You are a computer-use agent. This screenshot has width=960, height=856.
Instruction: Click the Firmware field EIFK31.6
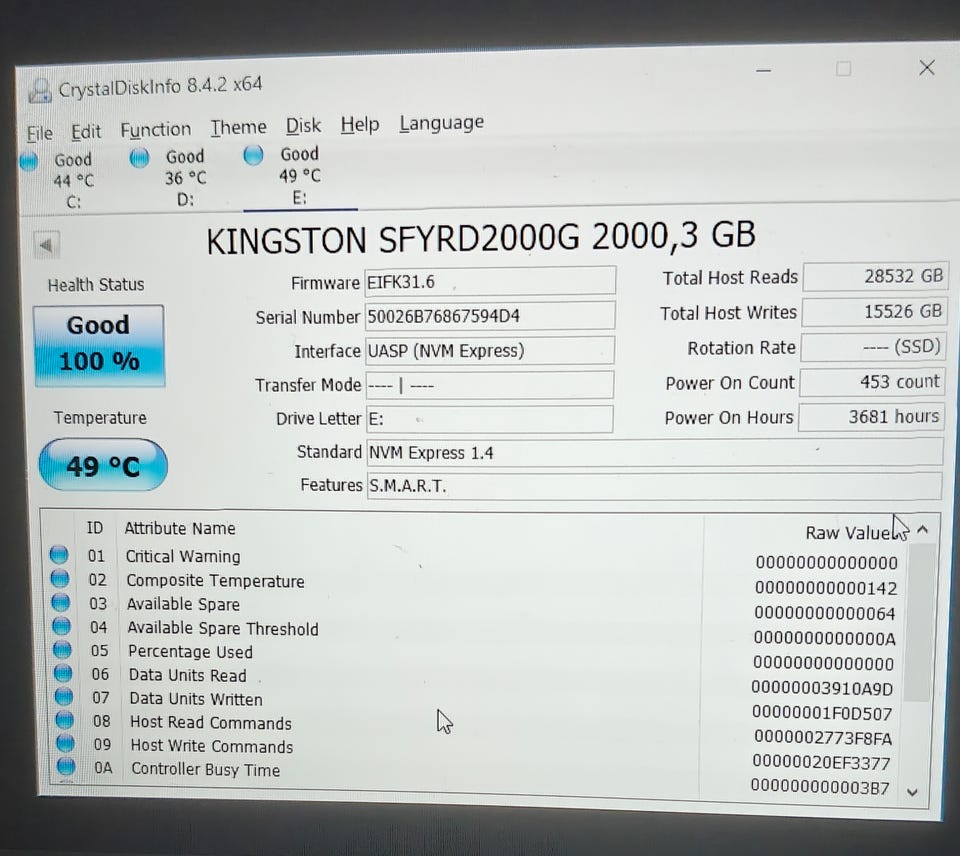click(x=490, y=282)
